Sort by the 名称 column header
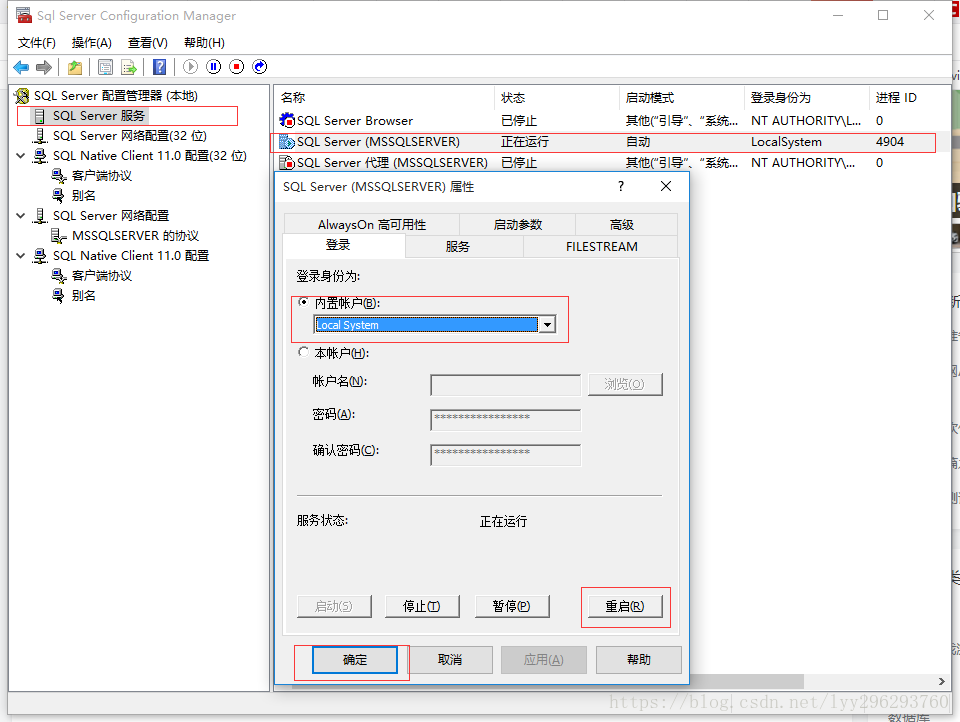The image size is (960, 722). coord(384,98)
